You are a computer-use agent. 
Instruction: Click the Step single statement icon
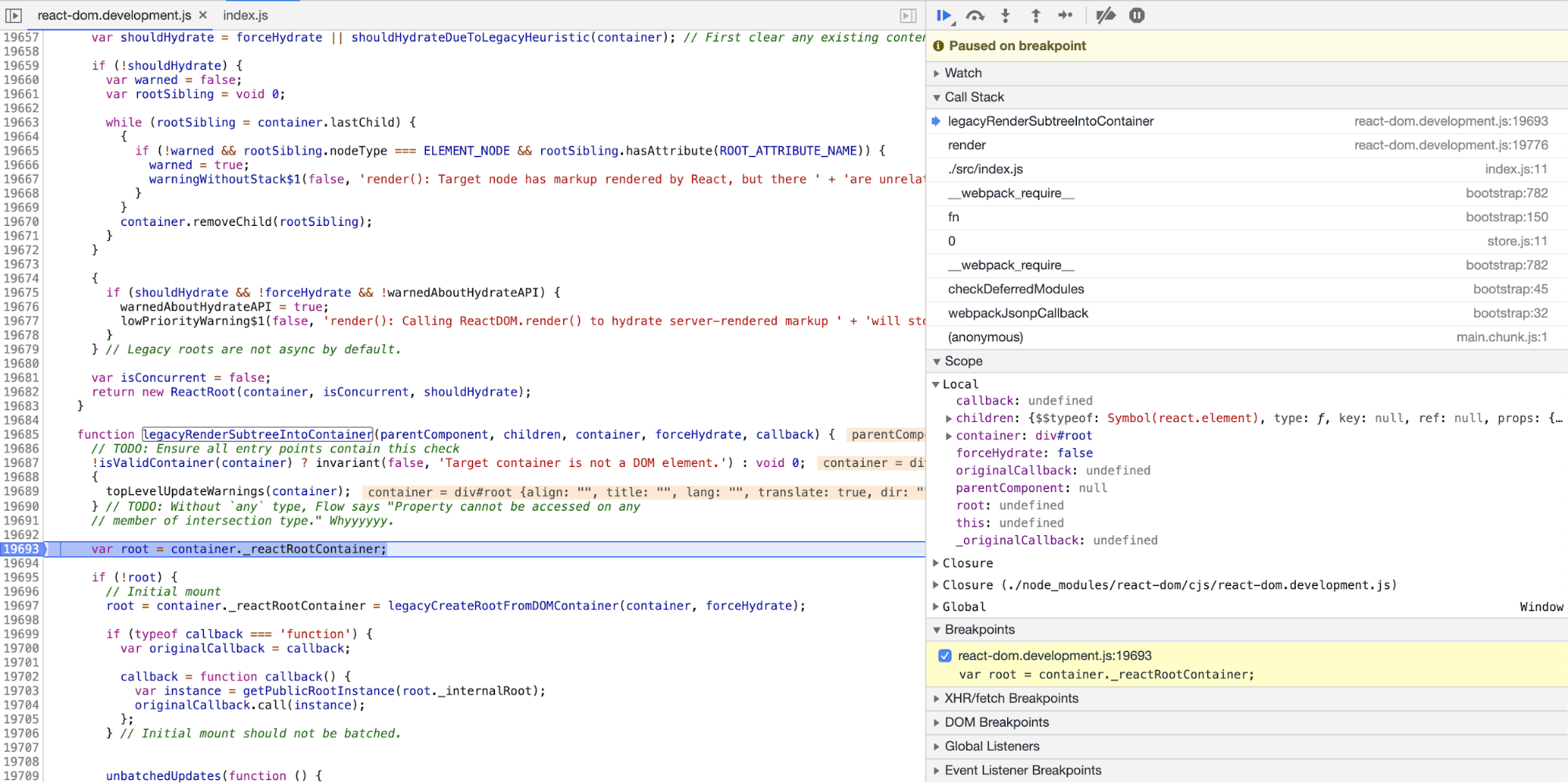tap(1066, 15)
